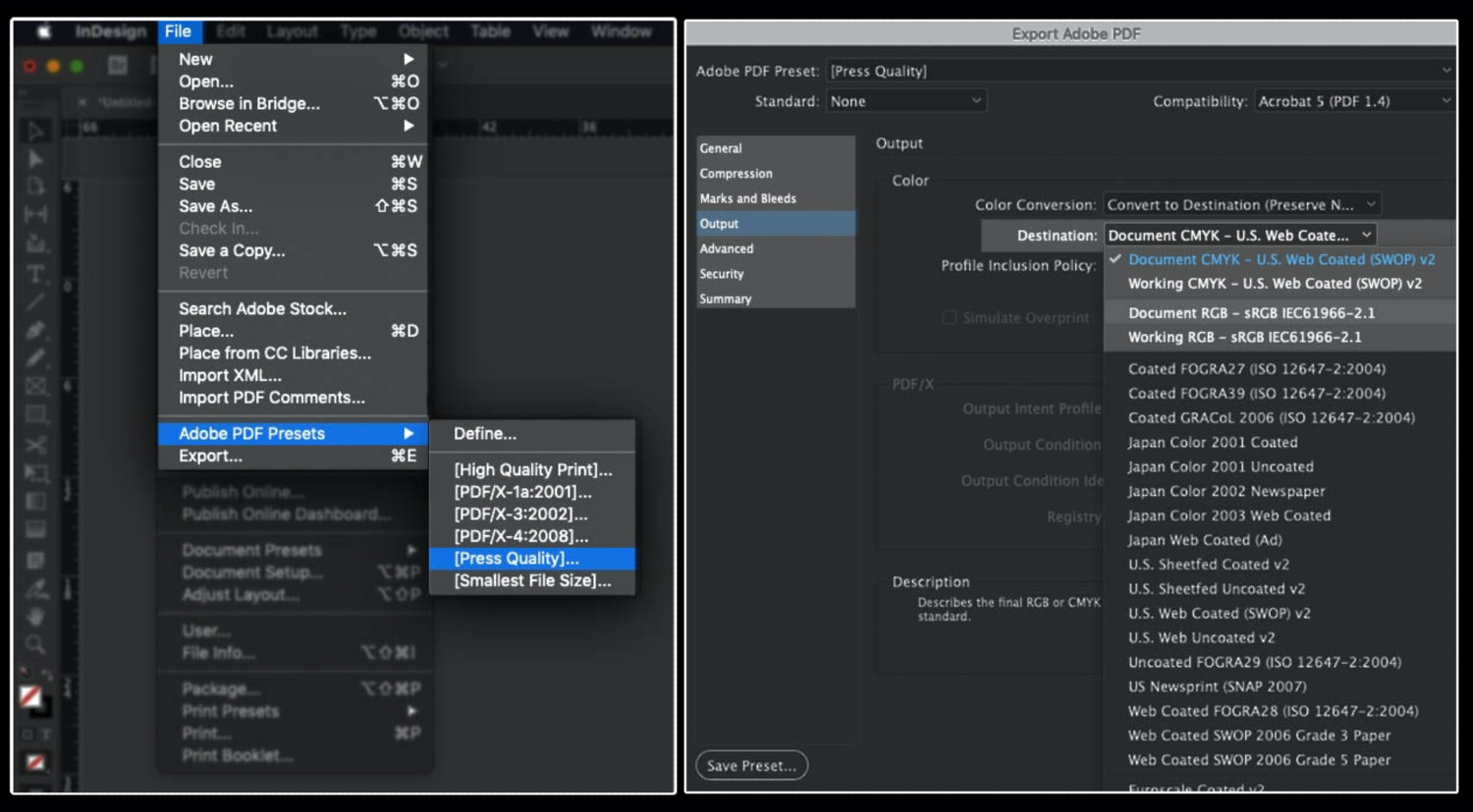Select Document RGB sRGB destination option
Image resolution: width=1473 pixels, height=812 pixels.
(1251, 312)
